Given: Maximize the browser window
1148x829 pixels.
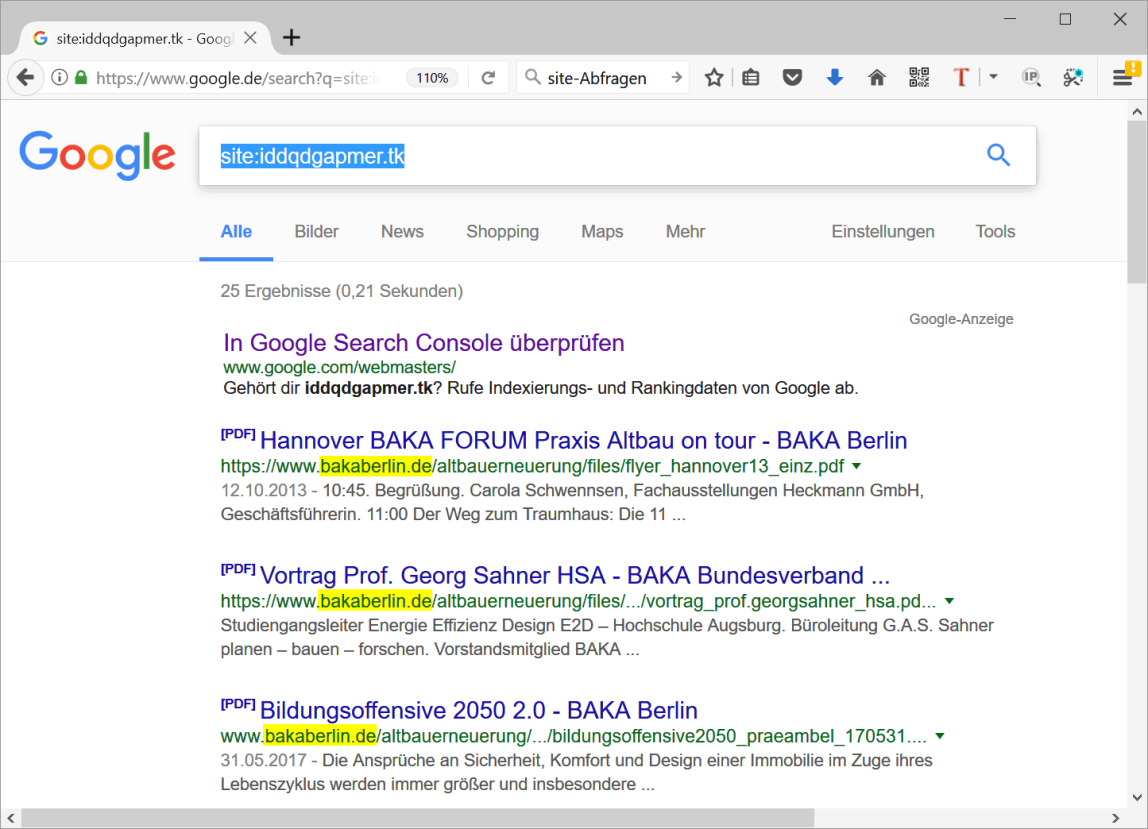Looking at the screenshot, I should [1065, 19].
